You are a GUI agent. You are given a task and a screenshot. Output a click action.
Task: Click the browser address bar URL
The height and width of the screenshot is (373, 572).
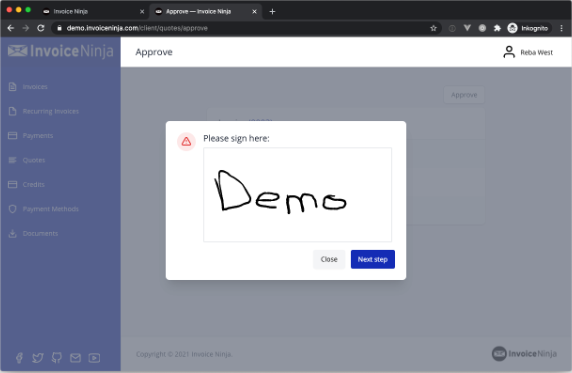click(x=137, y=28)
